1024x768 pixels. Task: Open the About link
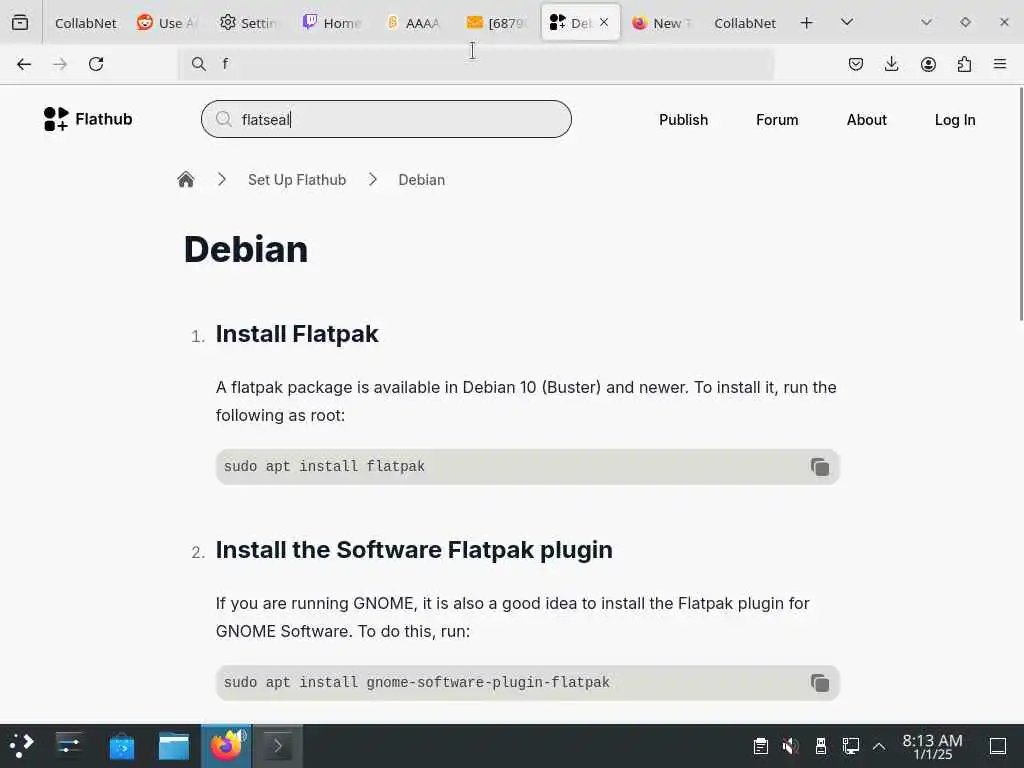coord(867,120)
